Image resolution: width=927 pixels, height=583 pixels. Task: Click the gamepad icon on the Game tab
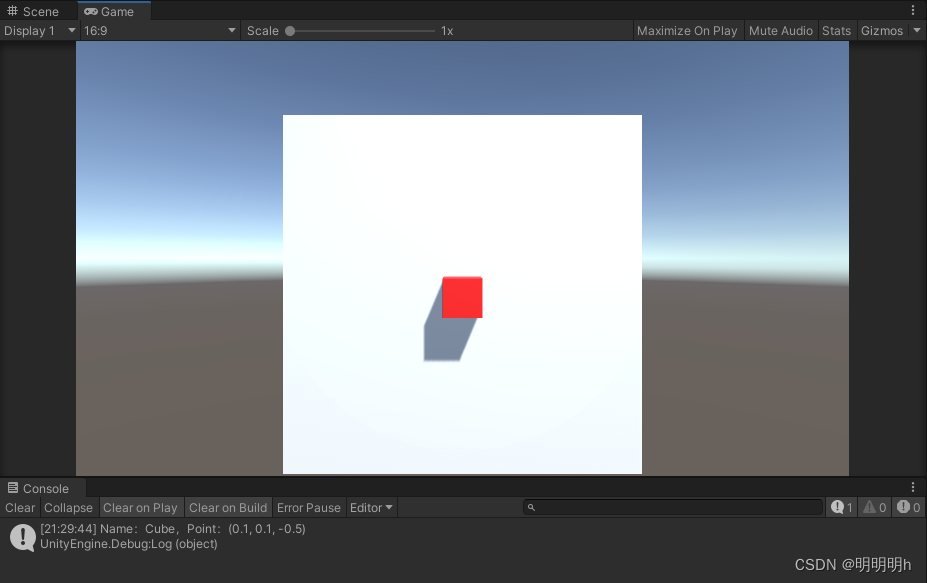coord(90,11)
